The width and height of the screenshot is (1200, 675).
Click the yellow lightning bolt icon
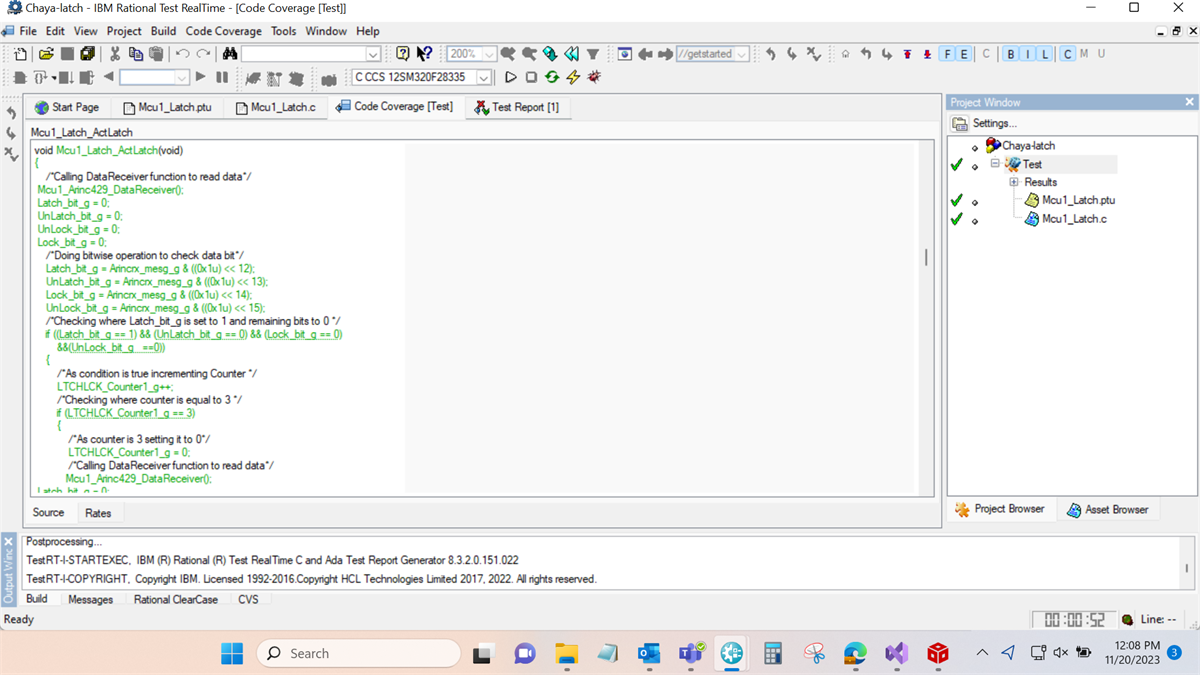573,77
